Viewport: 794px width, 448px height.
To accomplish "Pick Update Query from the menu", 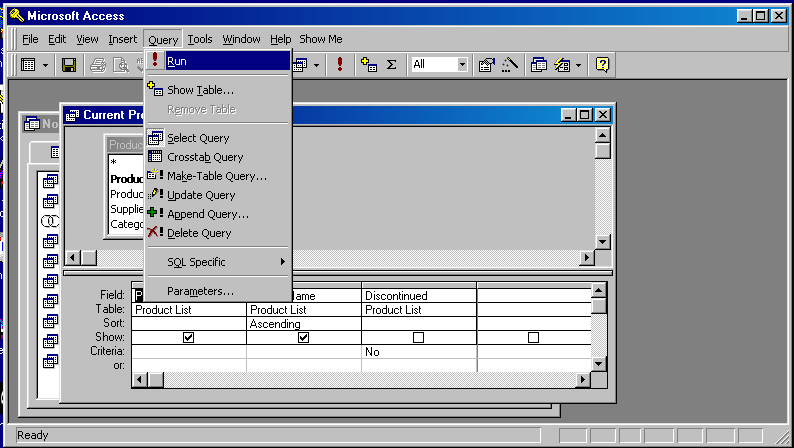I will click(x=218, y=195).
